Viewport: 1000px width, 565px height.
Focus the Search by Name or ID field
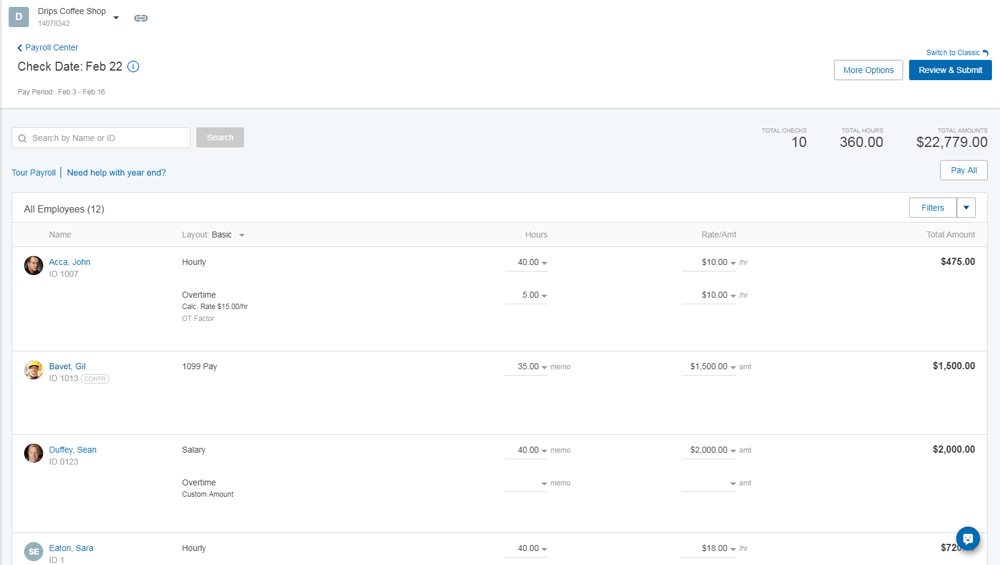pos(101,138)
